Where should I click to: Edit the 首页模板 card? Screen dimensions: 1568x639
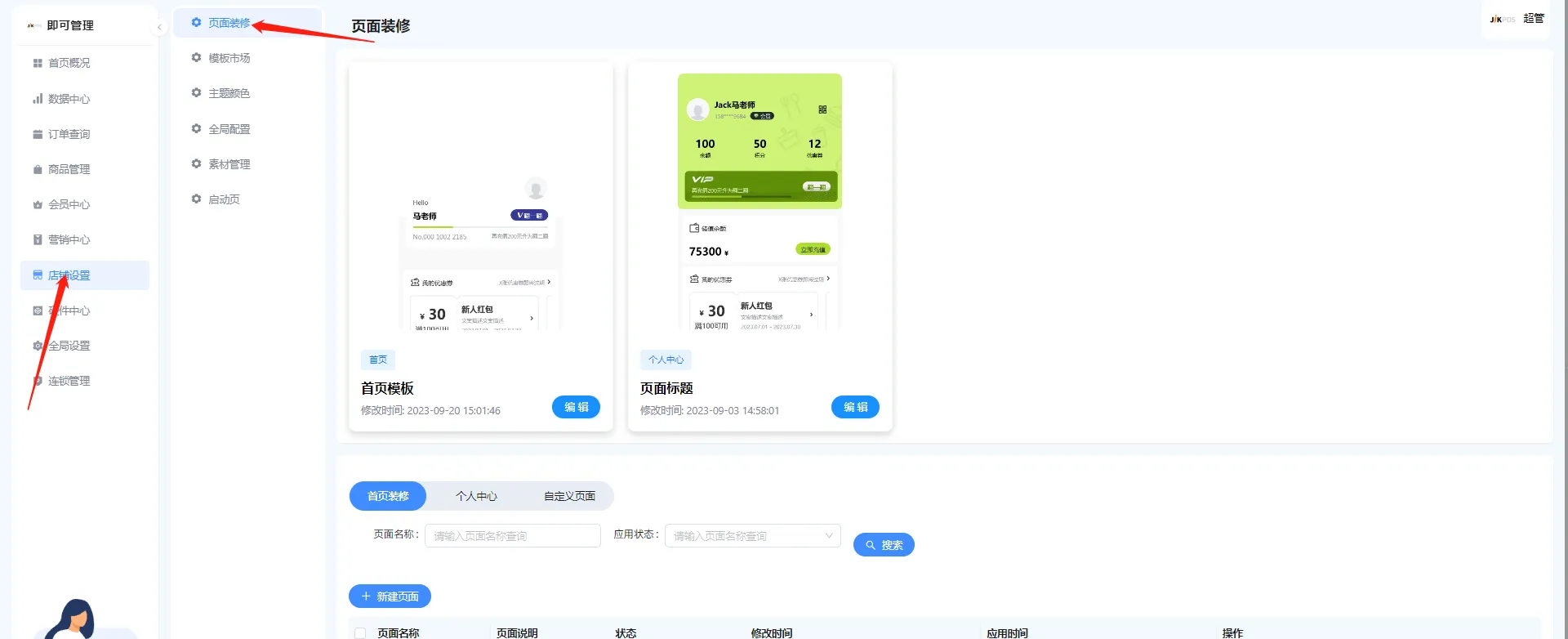576,407
